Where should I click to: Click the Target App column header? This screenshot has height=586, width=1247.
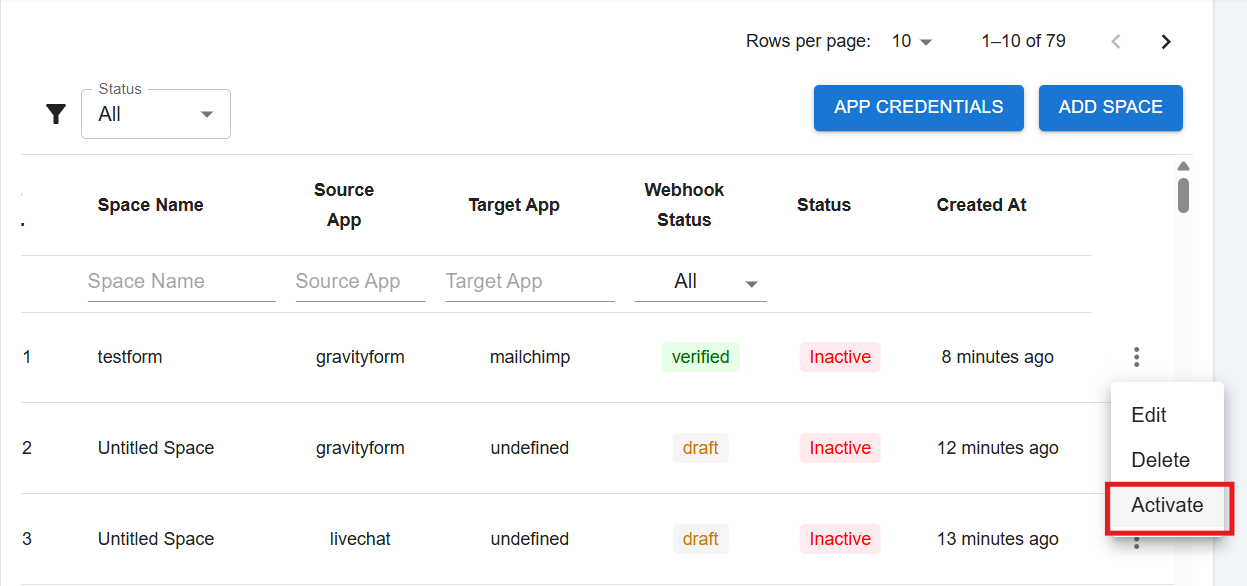click(x=514, y=205)
